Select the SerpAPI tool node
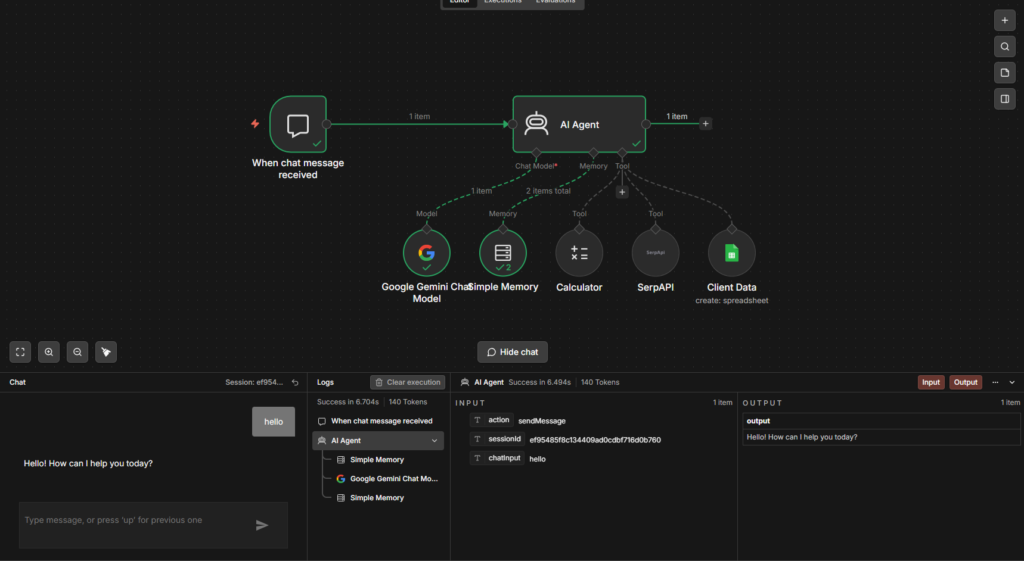 click(x=655, y=253)
